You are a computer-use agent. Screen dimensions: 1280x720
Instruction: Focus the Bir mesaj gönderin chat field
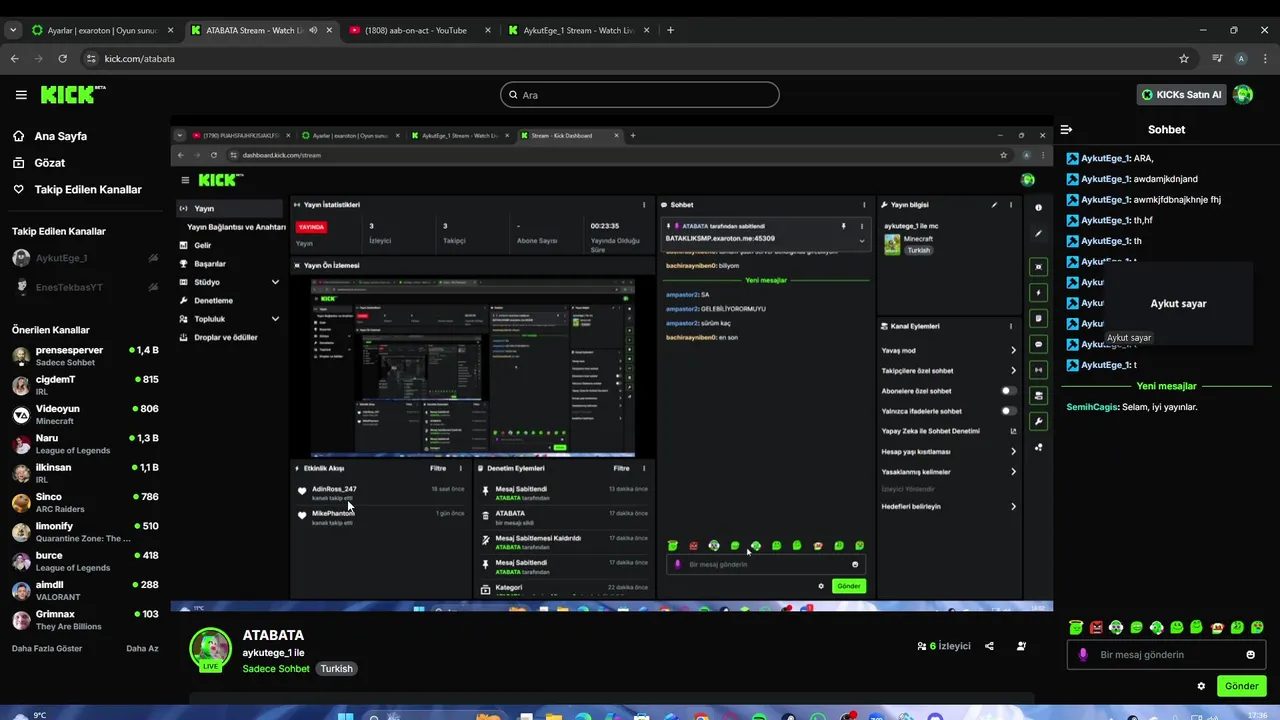click(1166, 655)
